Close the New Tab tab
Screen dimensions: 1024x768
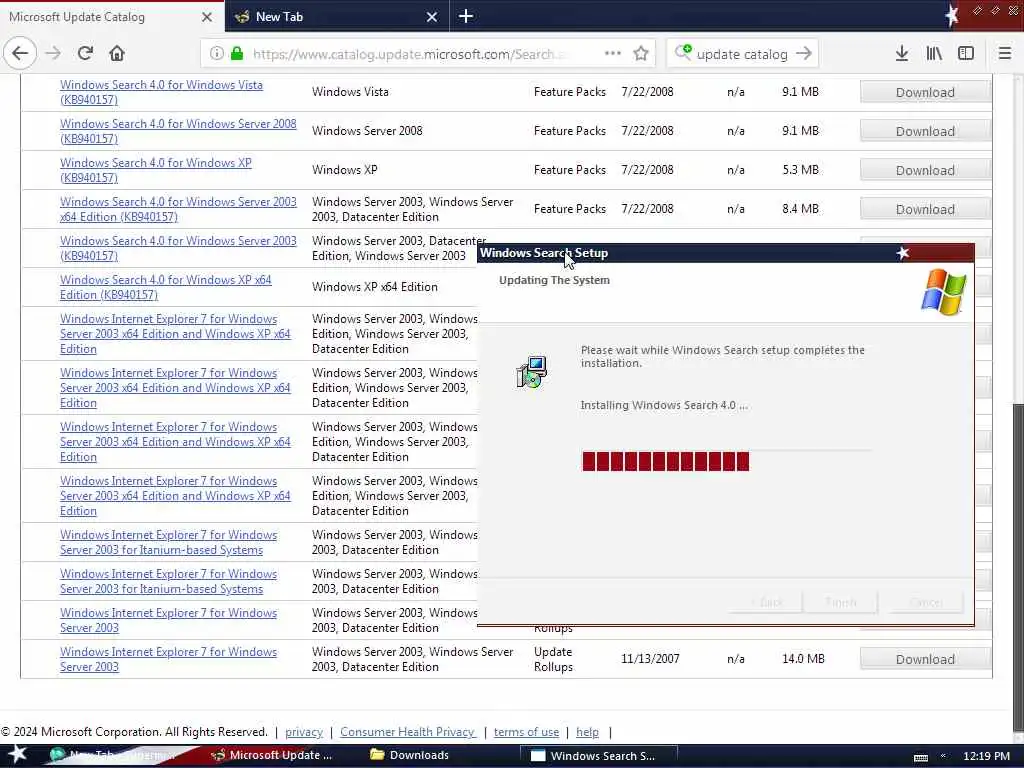pos(432,17)
